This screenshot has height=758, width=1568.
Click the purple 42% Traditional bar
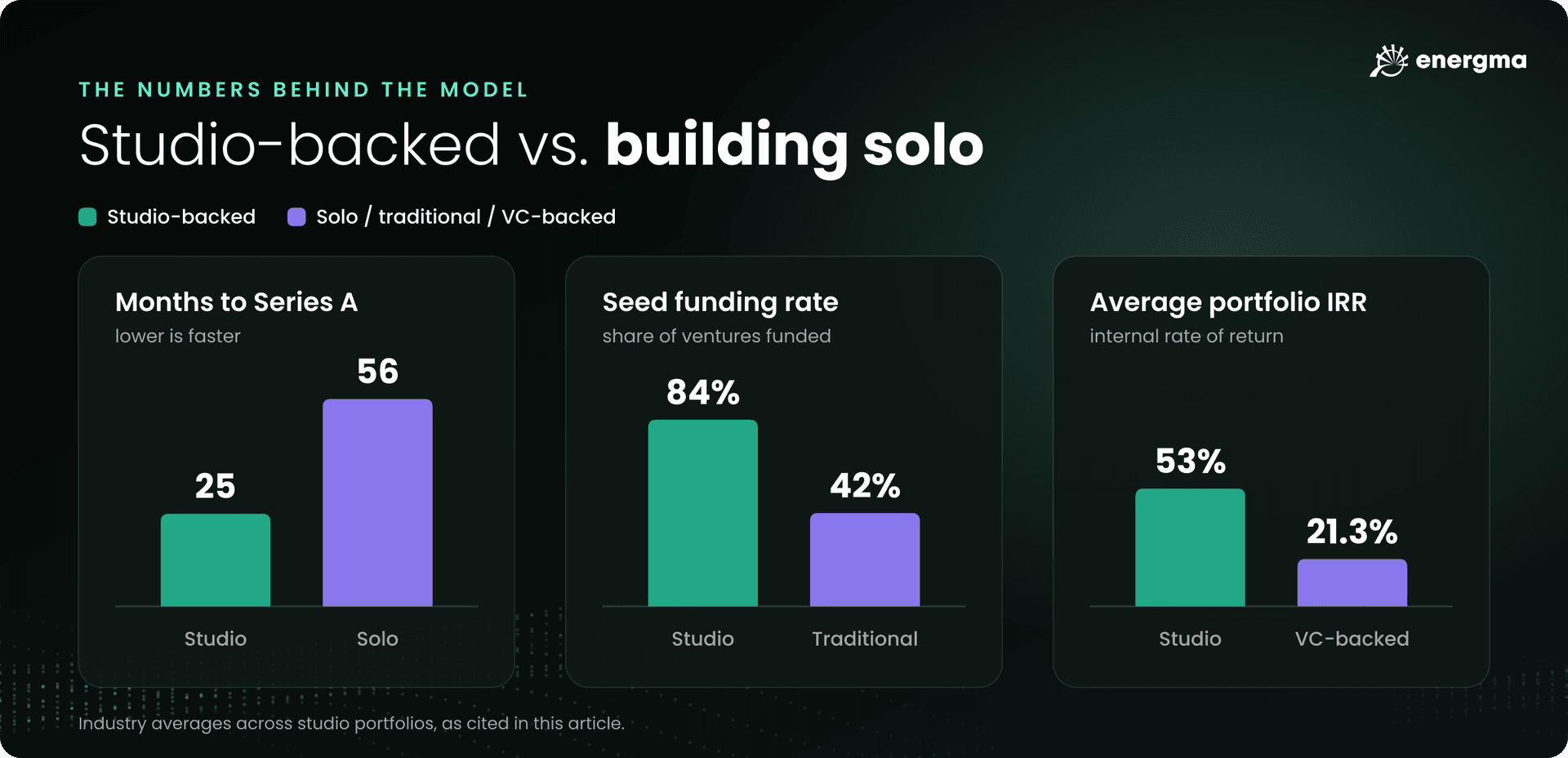(x=865, y=560)
